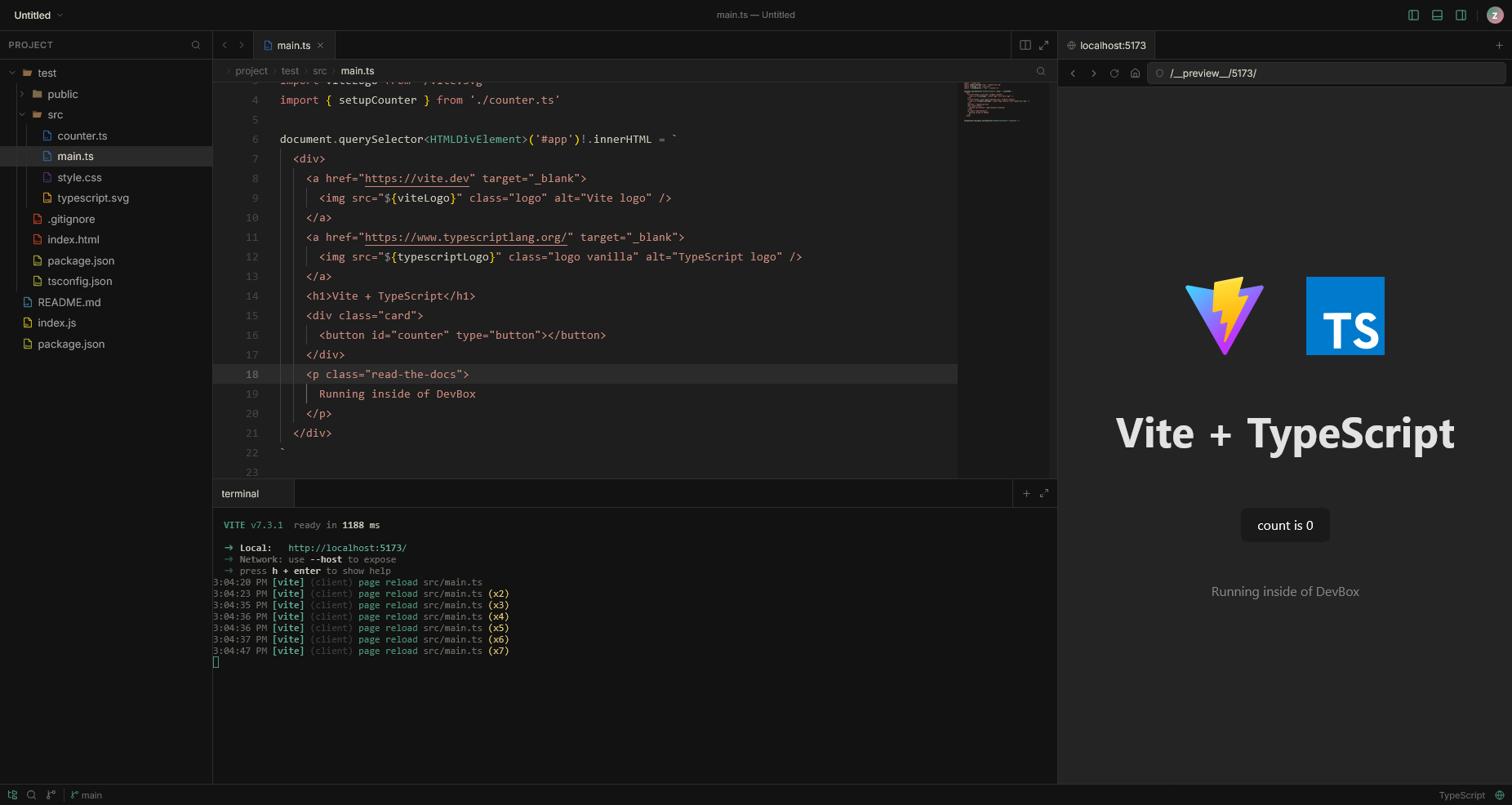Follow the https://vite.dev link in main.ts
Image resolution: width=1512 pixels, height=805 pixels.
(417, 178)
